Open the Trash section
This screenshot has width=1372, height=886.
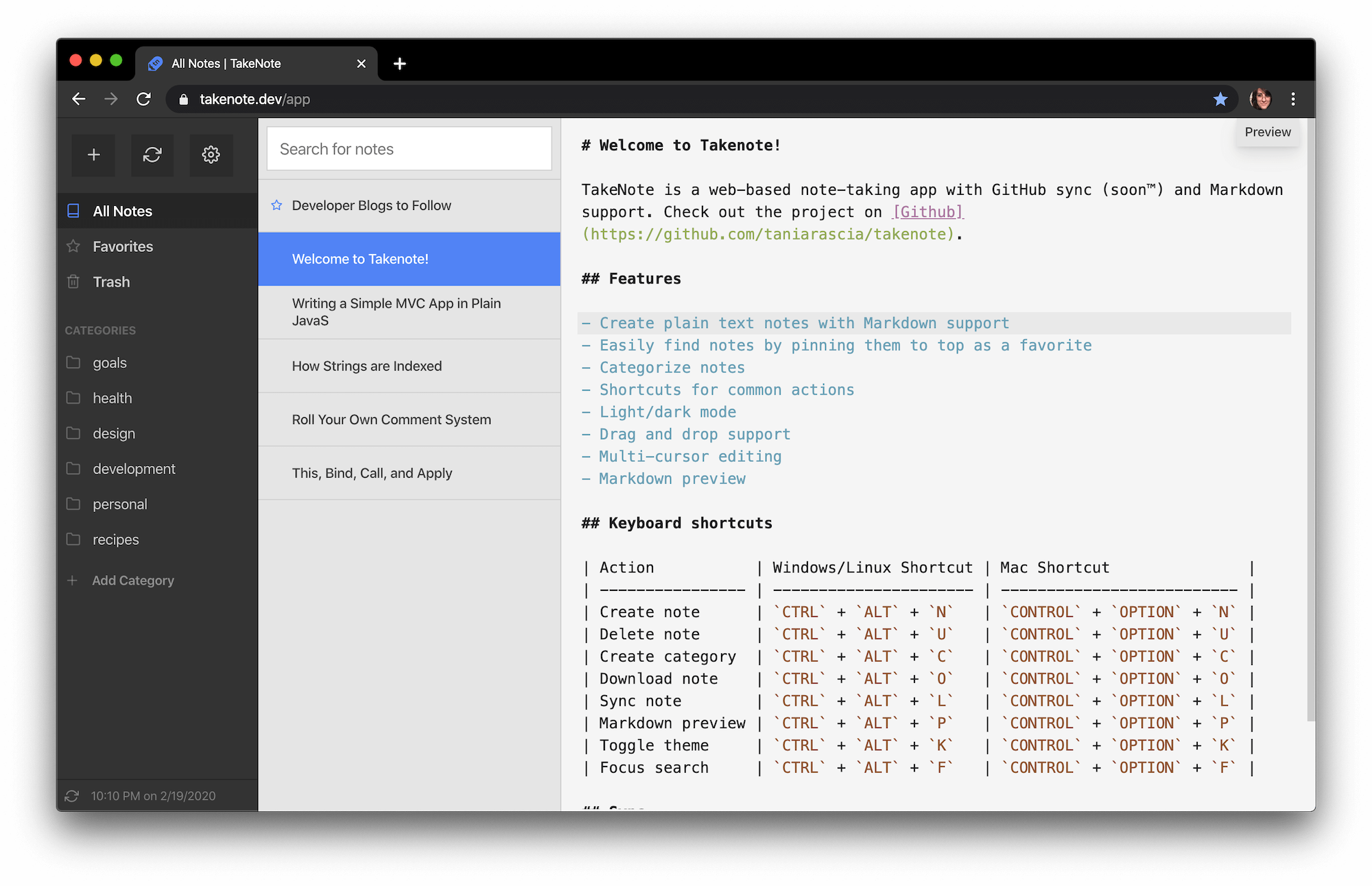111,281
